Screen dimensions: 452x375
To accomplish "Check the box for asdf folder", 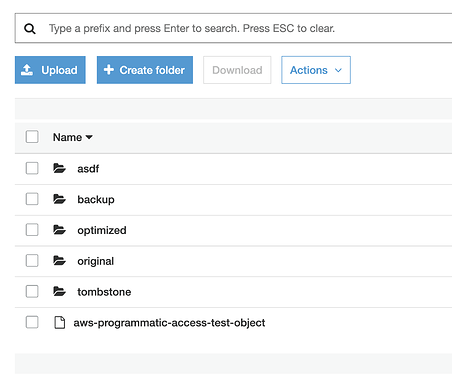I will 32,168.
